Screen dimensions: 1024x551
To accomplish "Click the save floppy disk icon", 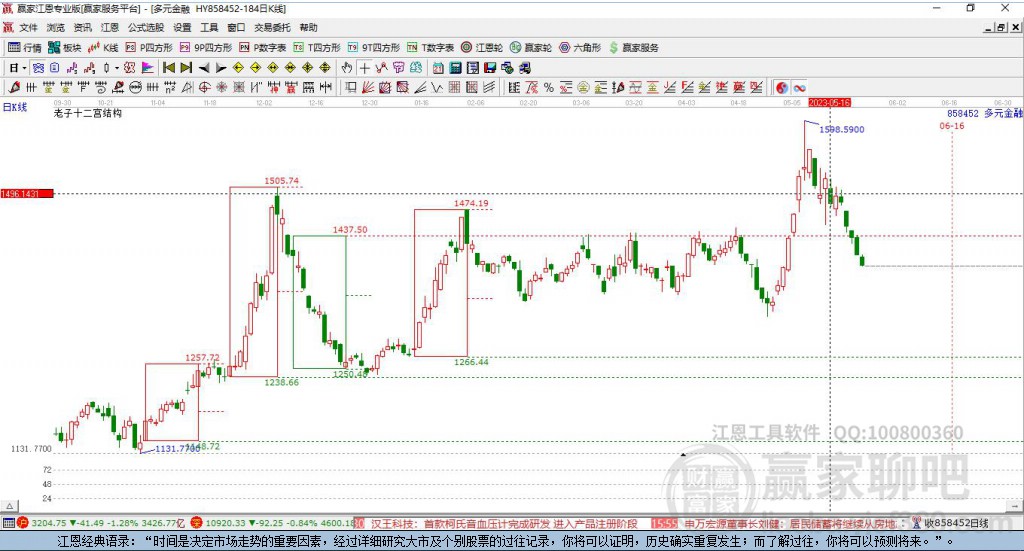I will tap(490, 68).
